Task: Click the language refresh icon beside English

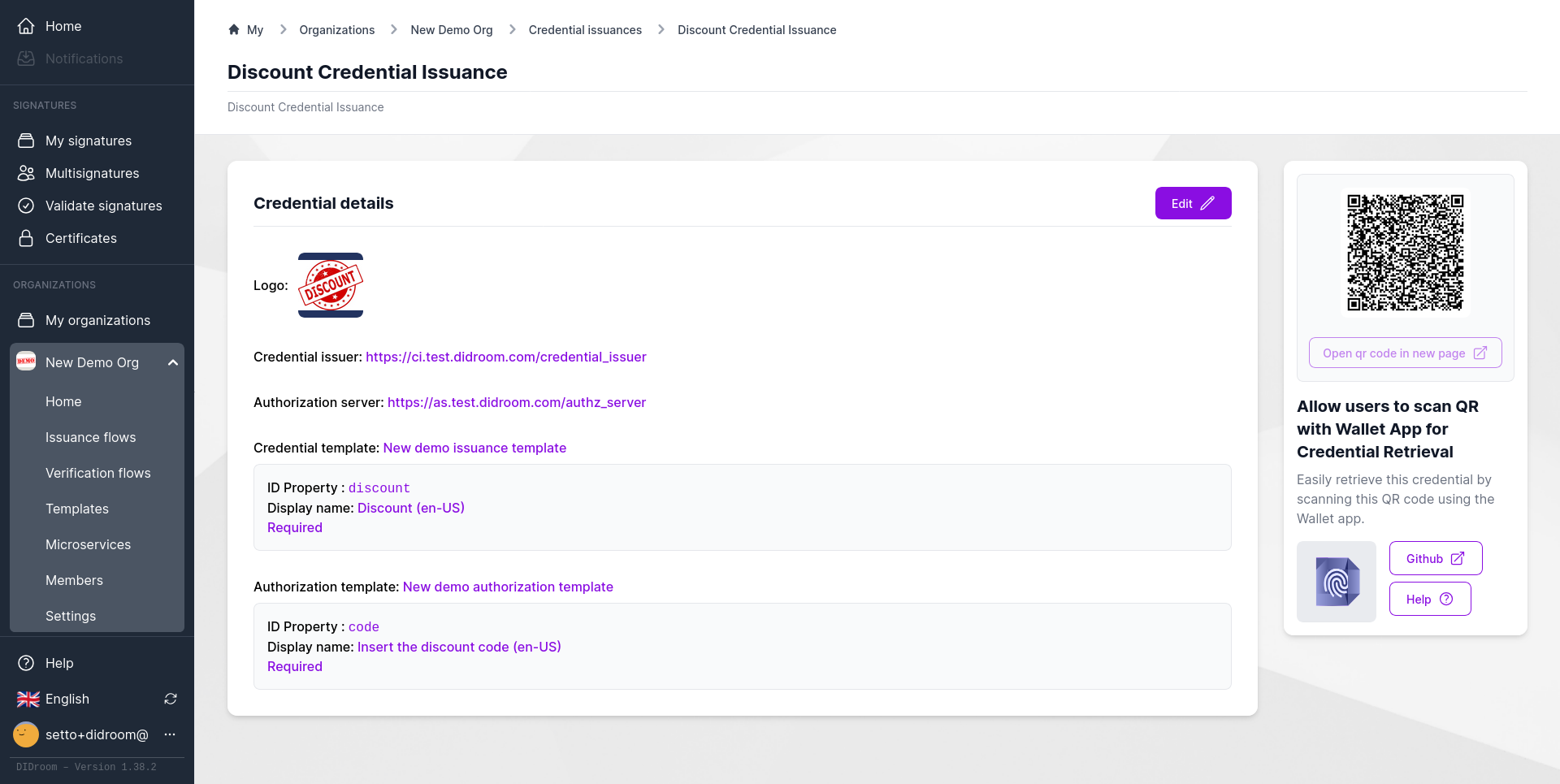Action: [171, 699]
